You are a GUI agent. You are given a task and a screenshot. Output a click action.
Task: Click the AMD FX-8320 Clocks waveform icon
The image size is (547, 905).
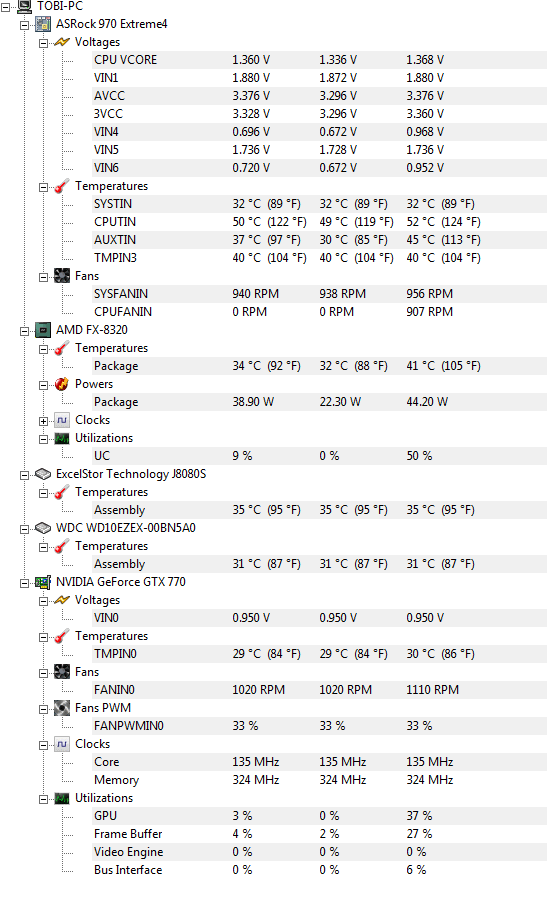point(62,420)
